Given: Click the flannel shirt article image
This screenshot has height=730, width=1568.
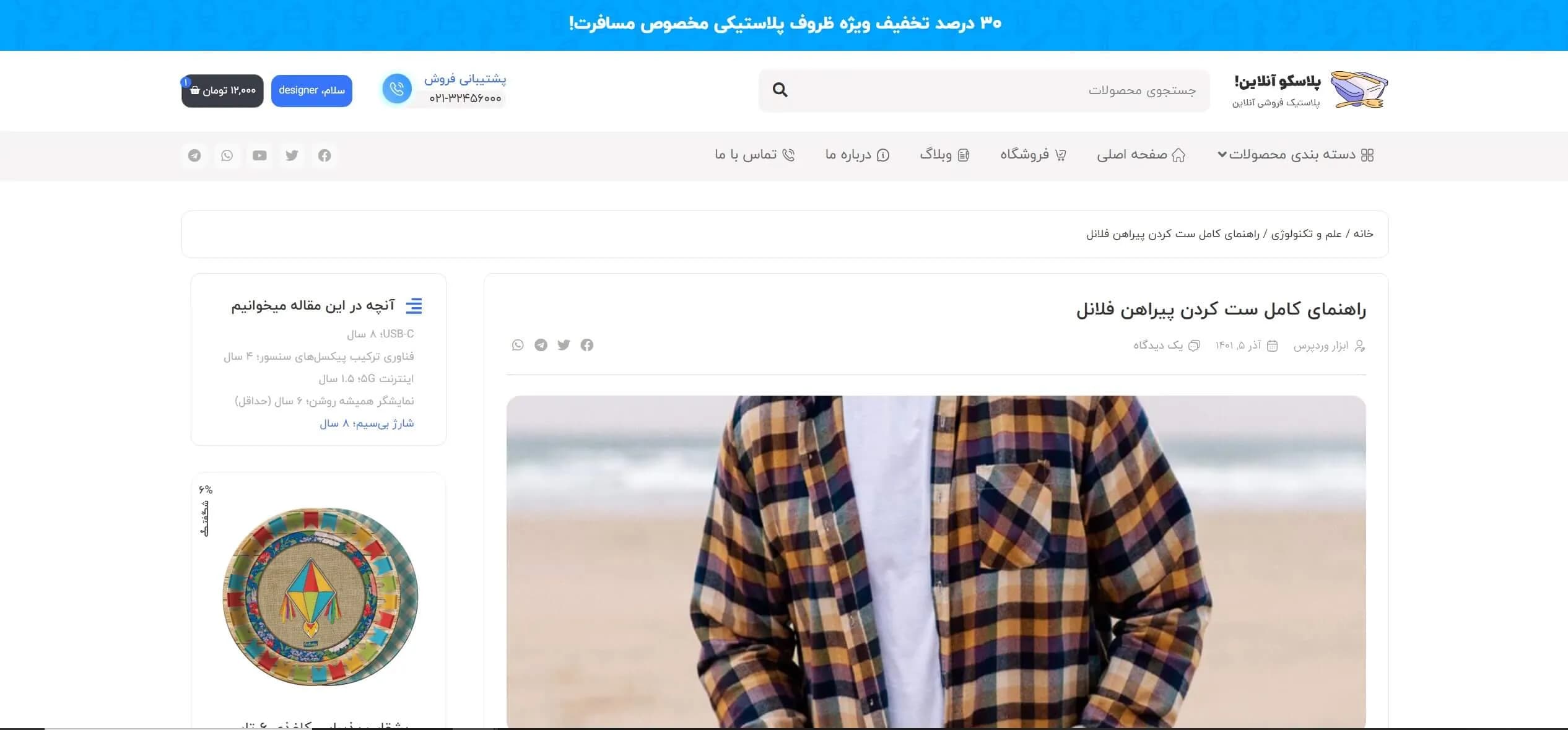Looking at the screenshot, I should click(936, 562).
